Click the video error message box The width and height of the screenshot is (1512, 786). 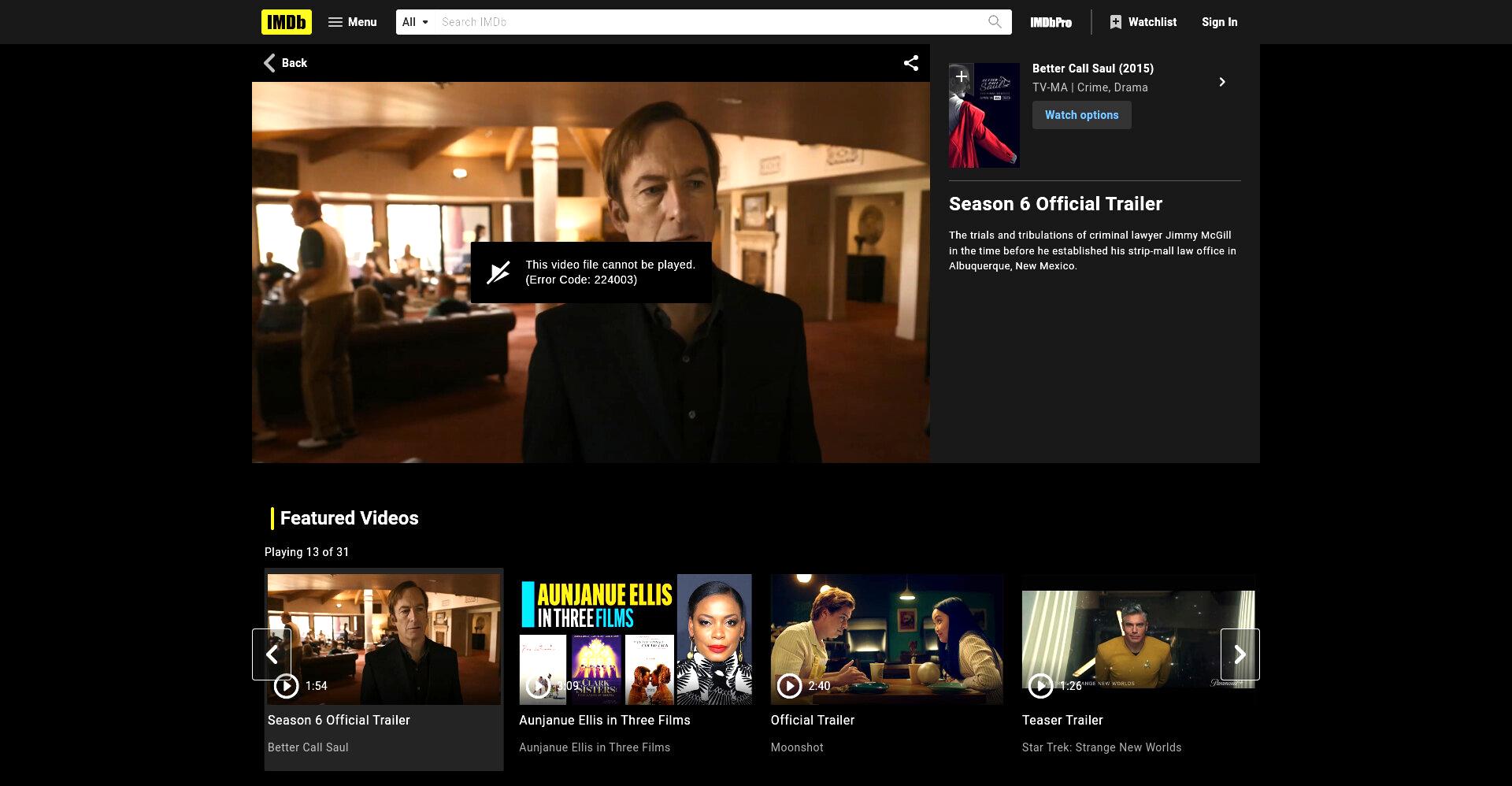[x=591, y=273]
